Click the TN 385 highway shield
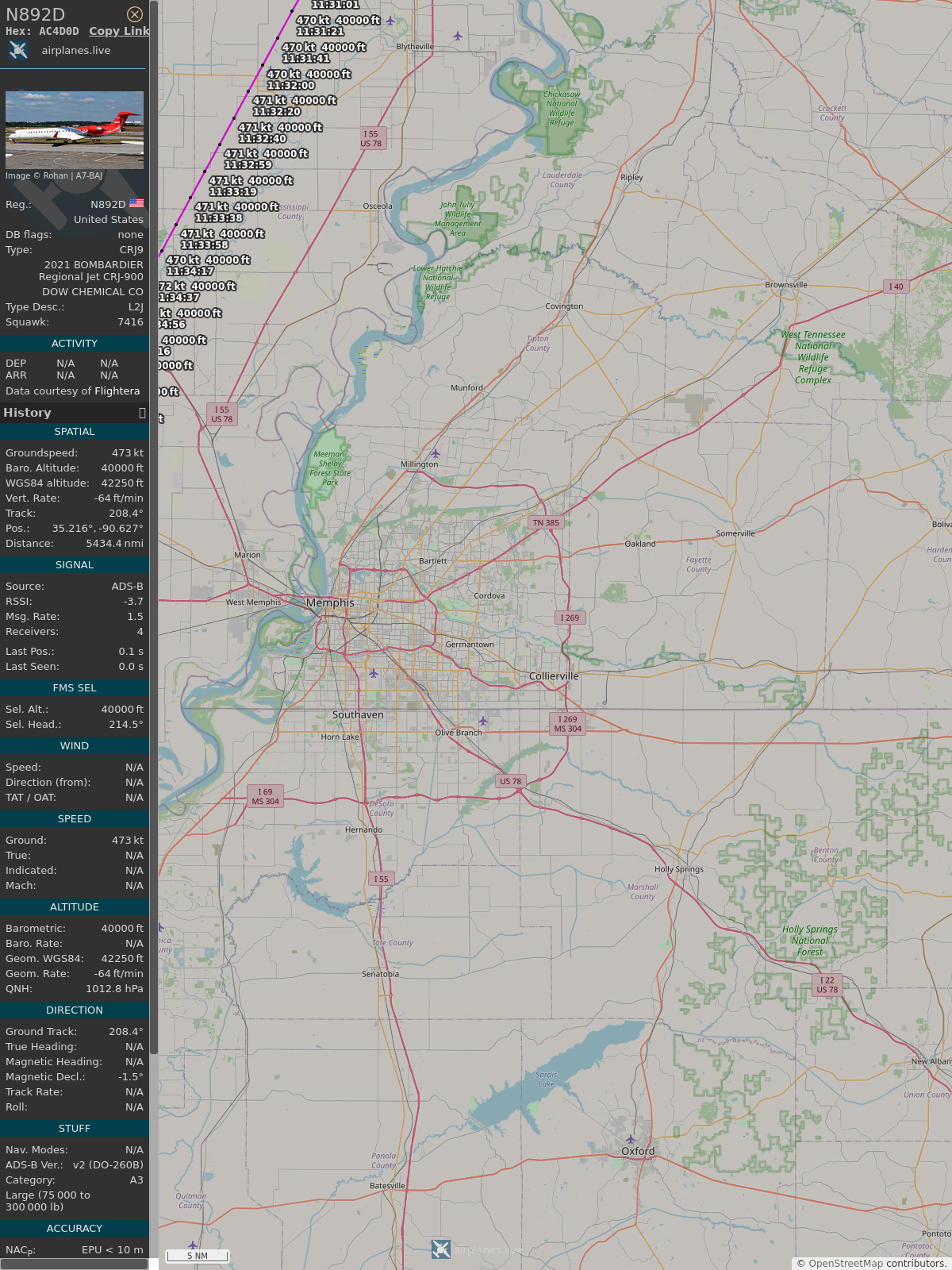The width and height of the screenshot is (952, 1270). tap(546, 522)
